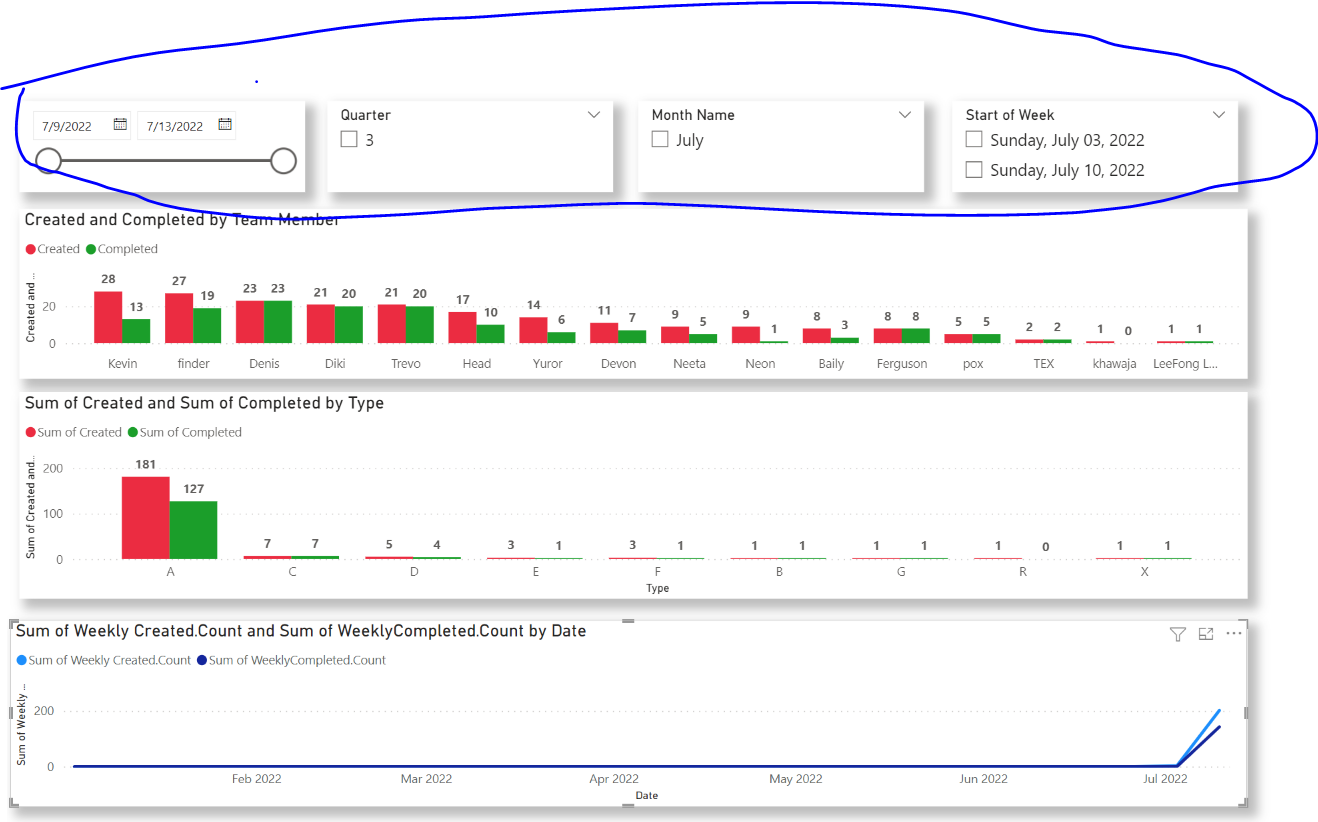
Task: Click the Sum of Completed legend entry
Action: click(185, 432)
